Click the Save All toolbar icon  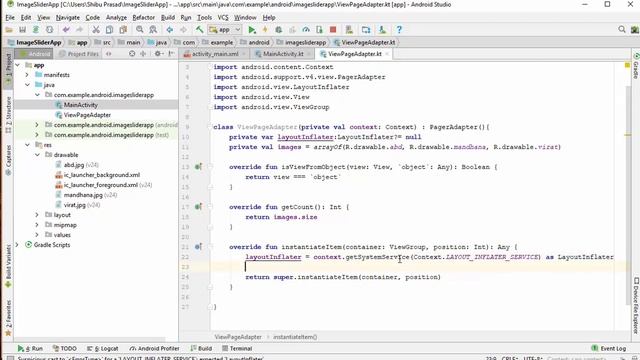coord(22,30)
